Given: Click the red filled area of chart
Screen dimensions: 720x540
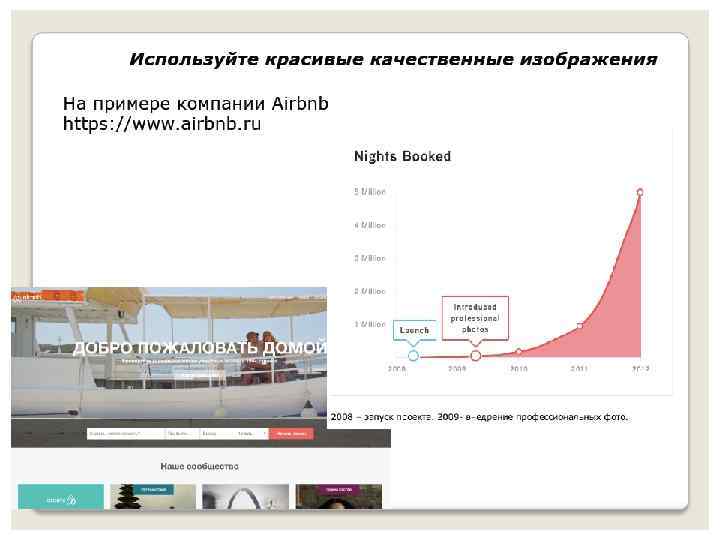Looking at the screenshot, I should tap(615, 321).
